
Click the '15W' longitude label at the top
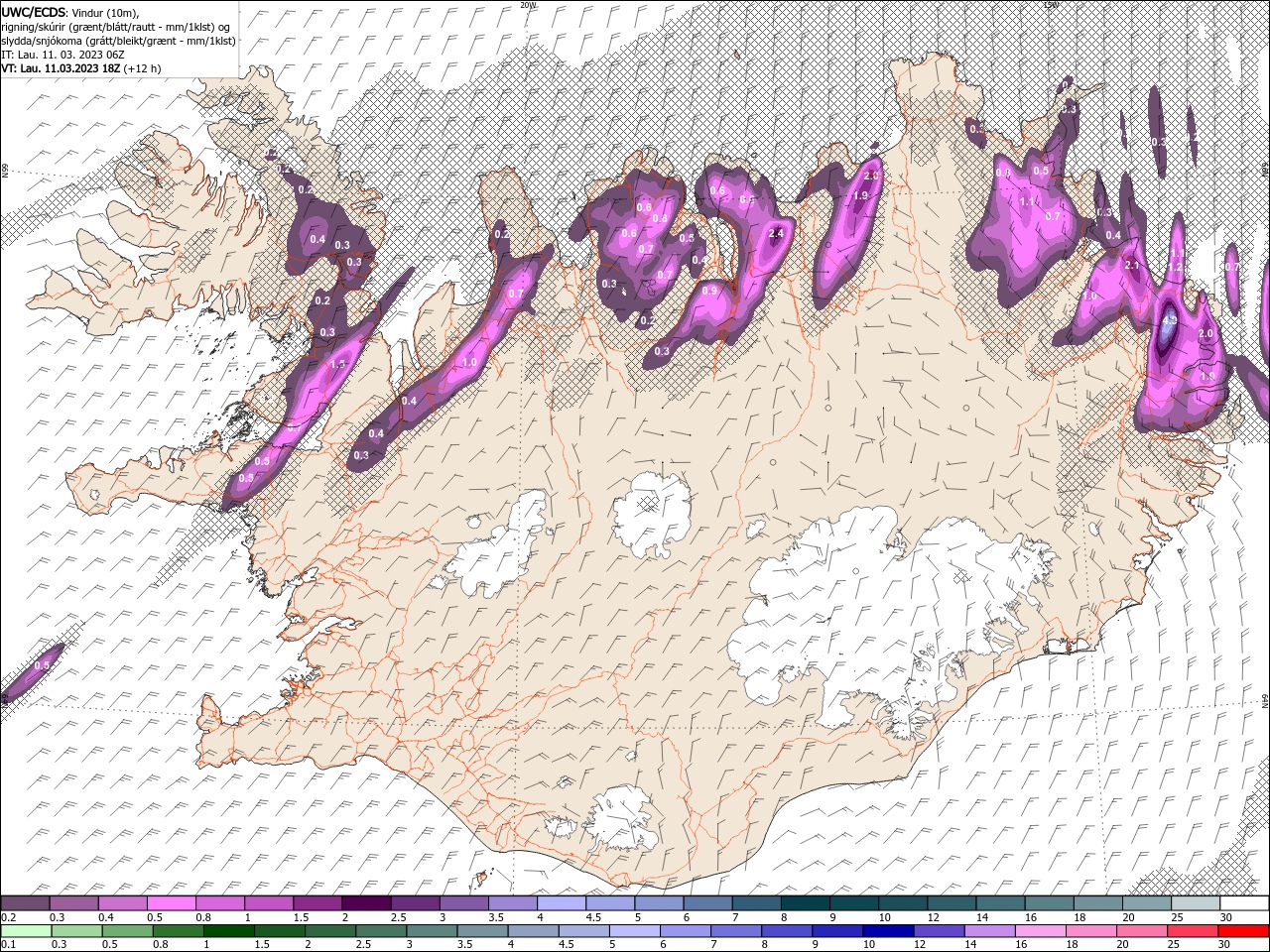pos(1050,5)
